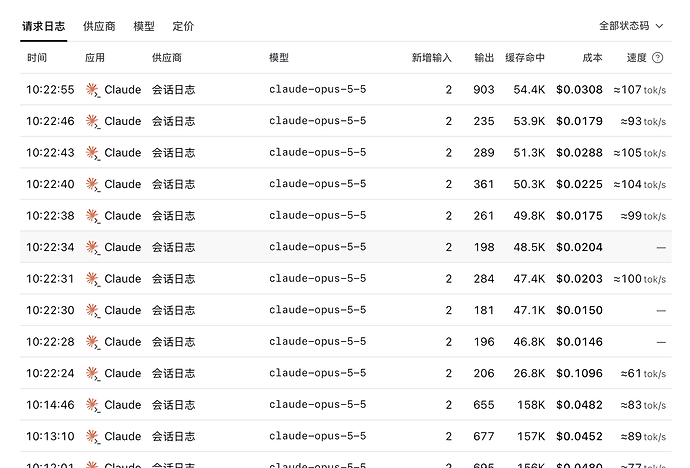Image resolution: width=690 pixels, height=468 pixels.
Task: Click the ≈83 tok/s speed value
Action: coord(643,405)
